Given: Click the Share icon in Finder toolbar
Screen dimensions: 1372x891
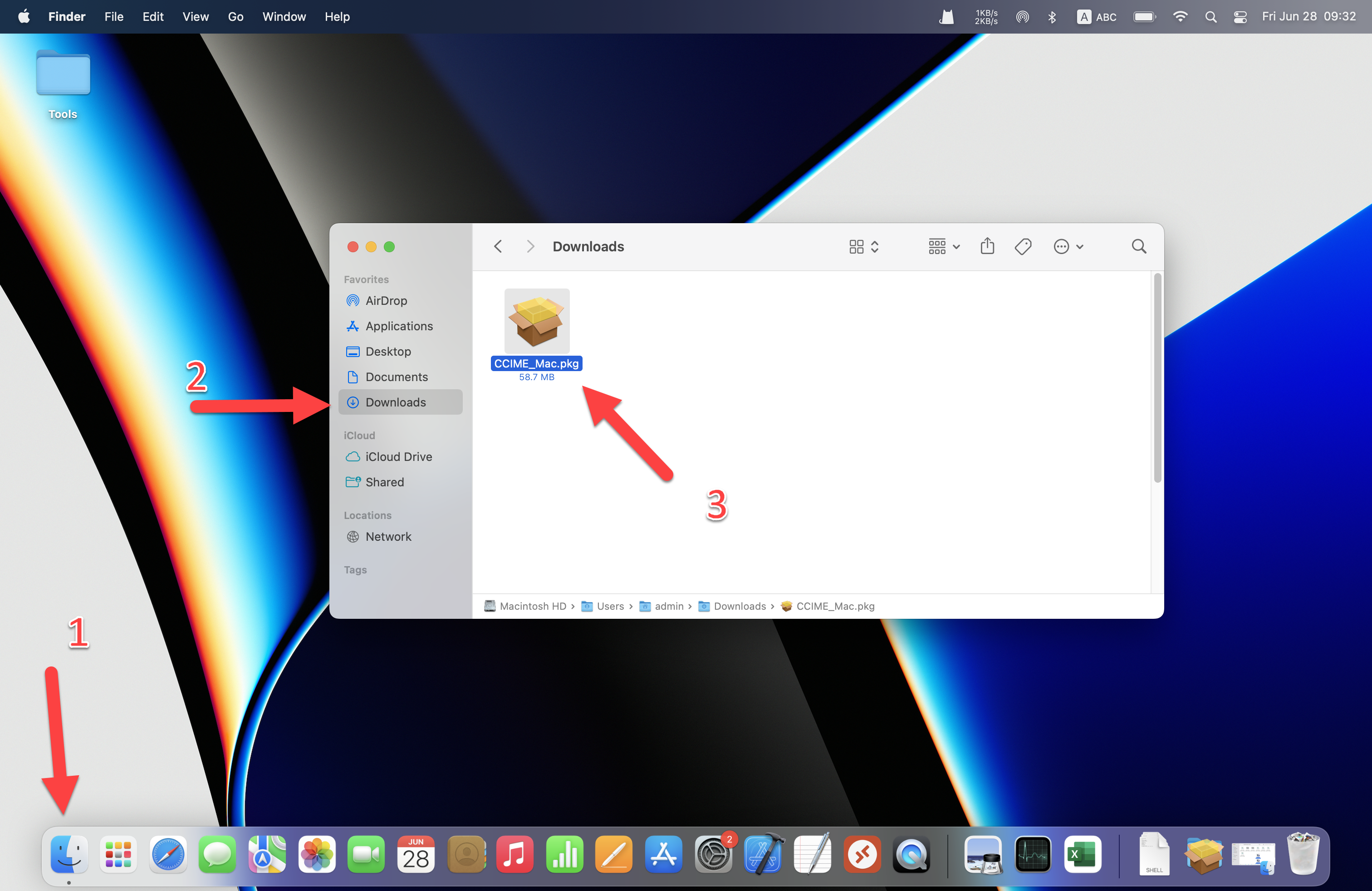Looking at the screenshot, I should (x=987, y=247).
